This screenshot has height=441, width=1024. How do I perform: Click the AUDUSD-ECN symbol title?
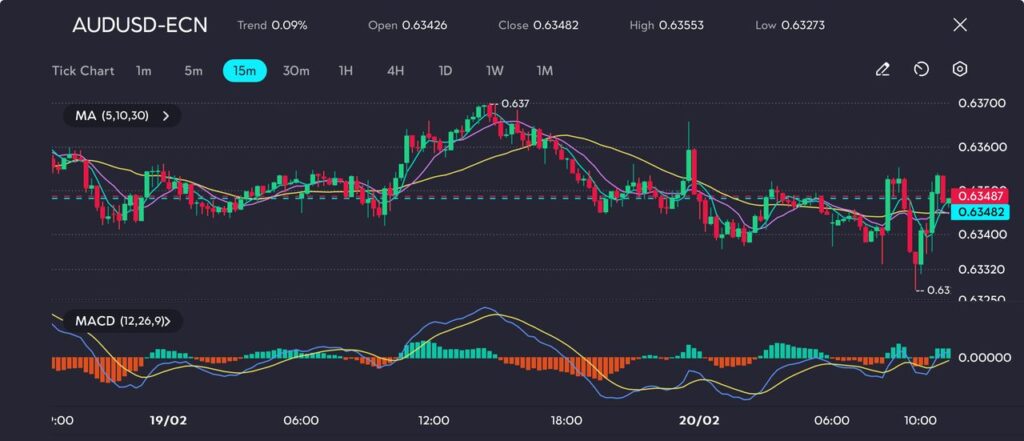pyautogui.click(x=140, y=25)
